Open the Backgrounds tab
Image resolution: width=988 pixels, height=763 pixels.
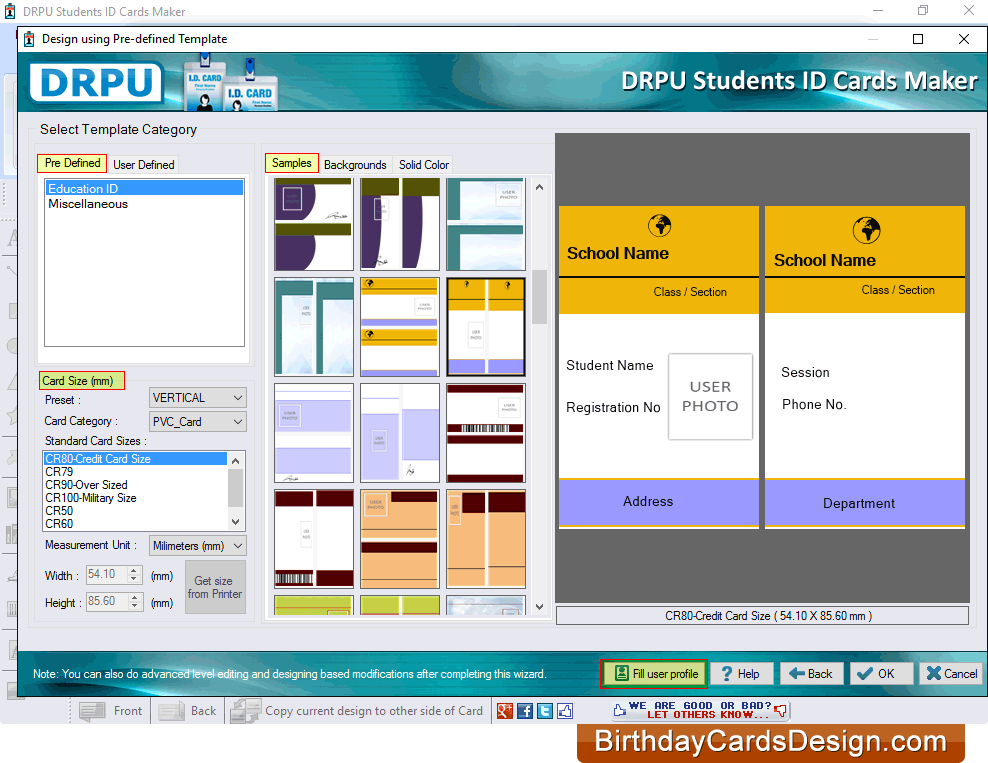(x=355, y=164)
